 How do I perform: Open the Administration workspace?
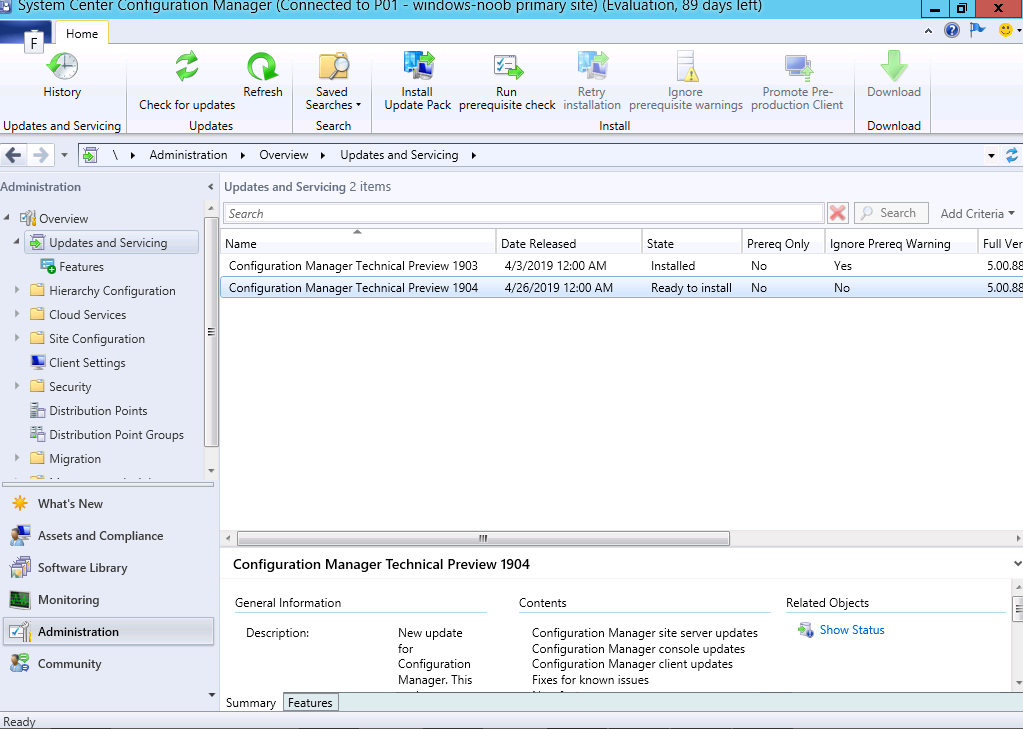coord(108,632)
